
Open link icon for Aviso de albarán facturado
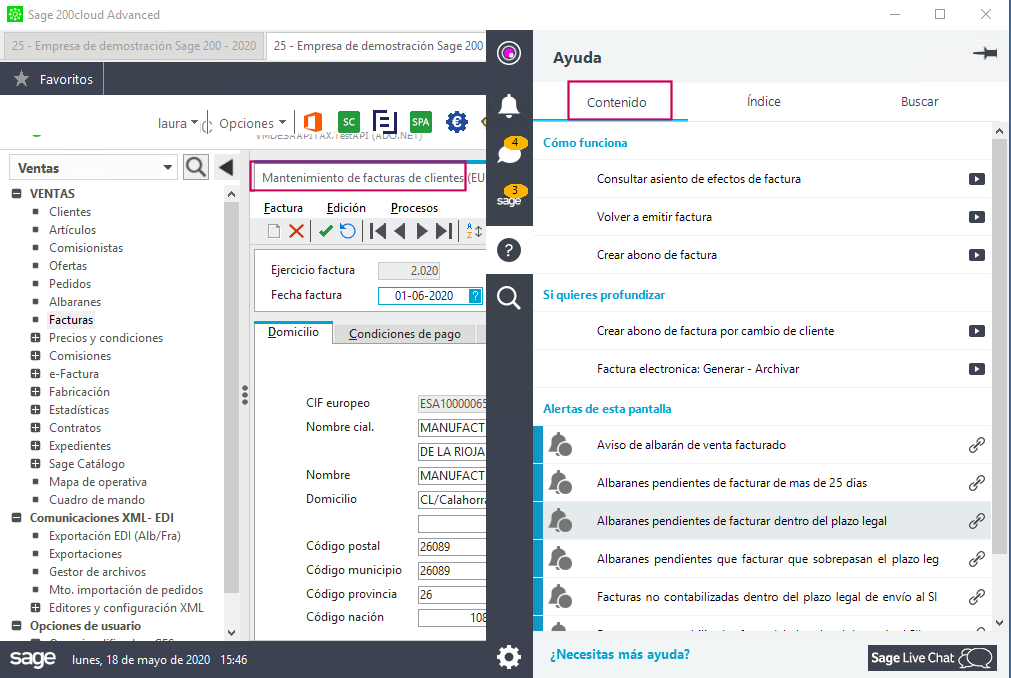[976, 445]
